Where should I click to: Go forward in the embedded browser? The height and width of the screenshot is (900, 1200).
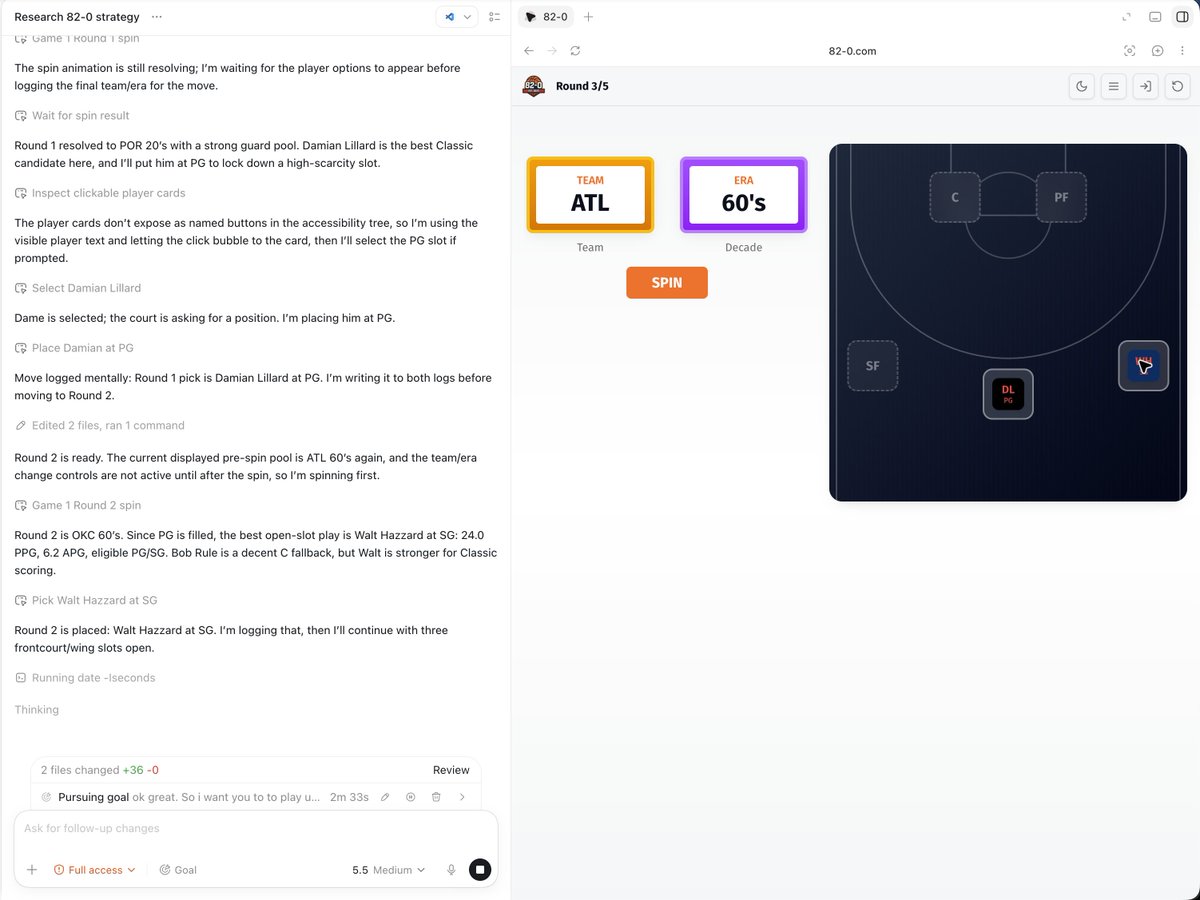pyautogui.click(x=552, y=51)
